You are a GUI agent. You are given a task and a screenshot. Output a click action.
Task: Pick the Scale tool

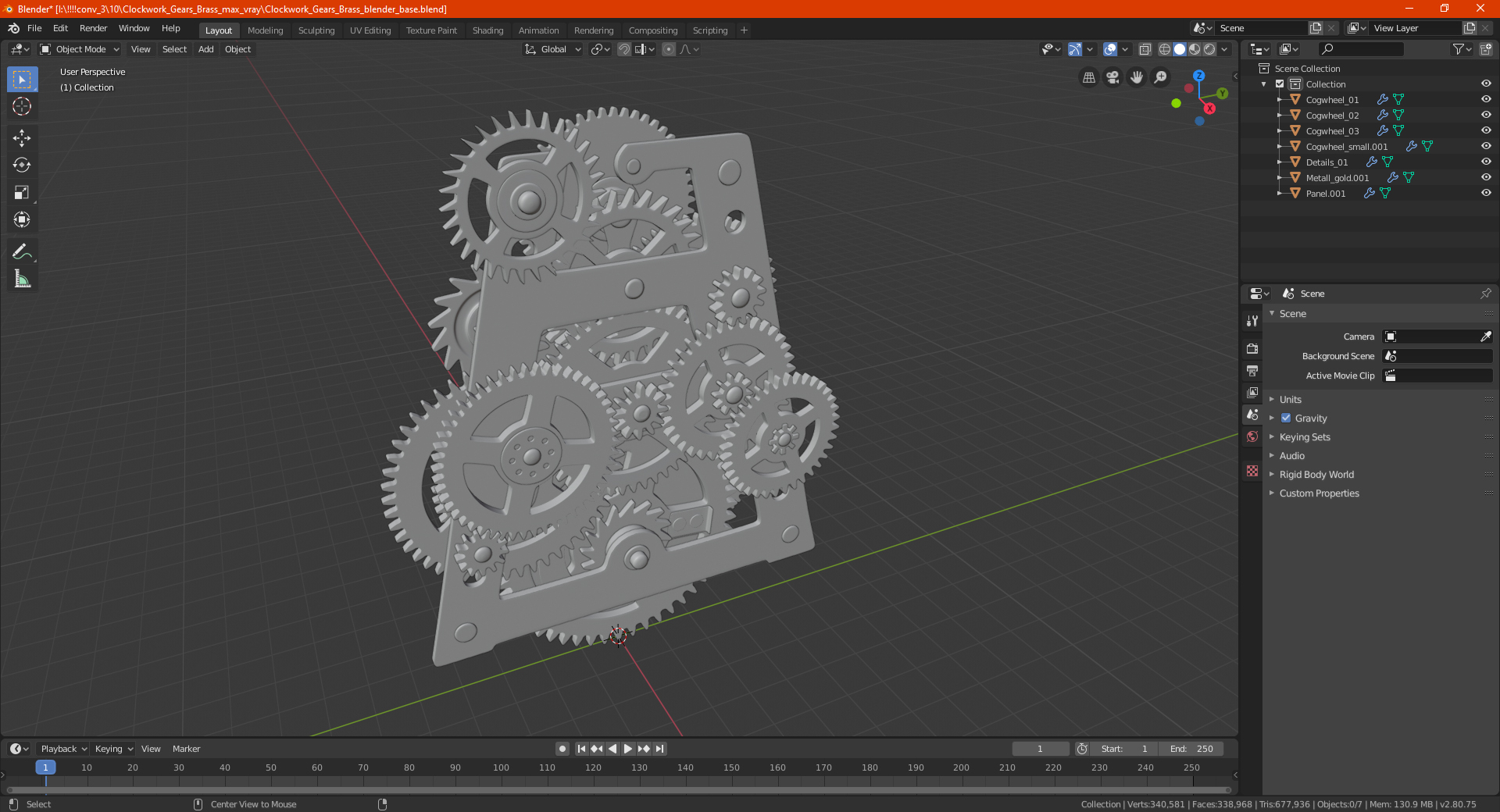(x=22, y=192)
